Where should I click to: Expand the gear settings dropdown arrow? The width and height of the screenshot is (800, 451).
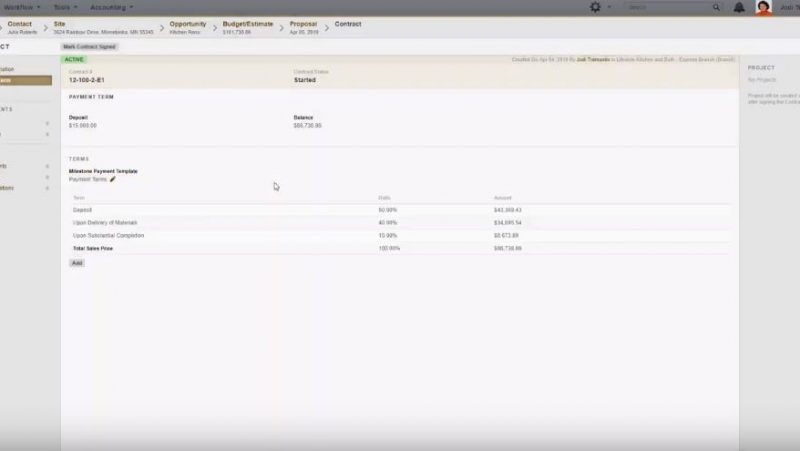point(610,7)
